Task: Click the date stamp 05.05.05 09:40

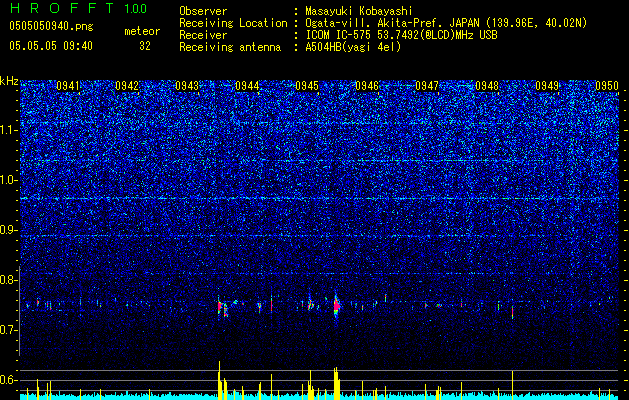Action: (x=51, y=46)
